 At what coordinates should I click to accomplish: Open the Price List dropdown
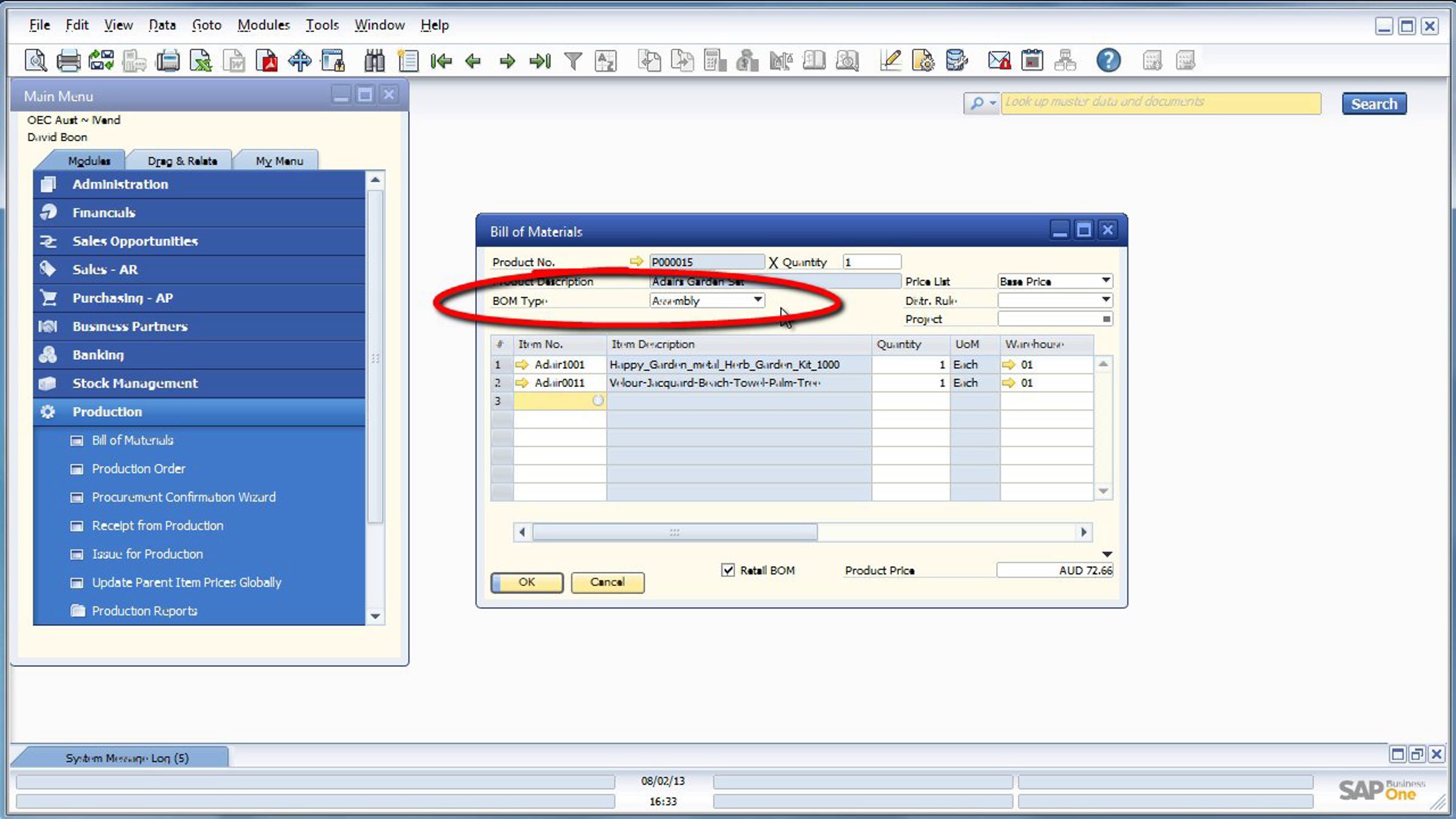1105,281
